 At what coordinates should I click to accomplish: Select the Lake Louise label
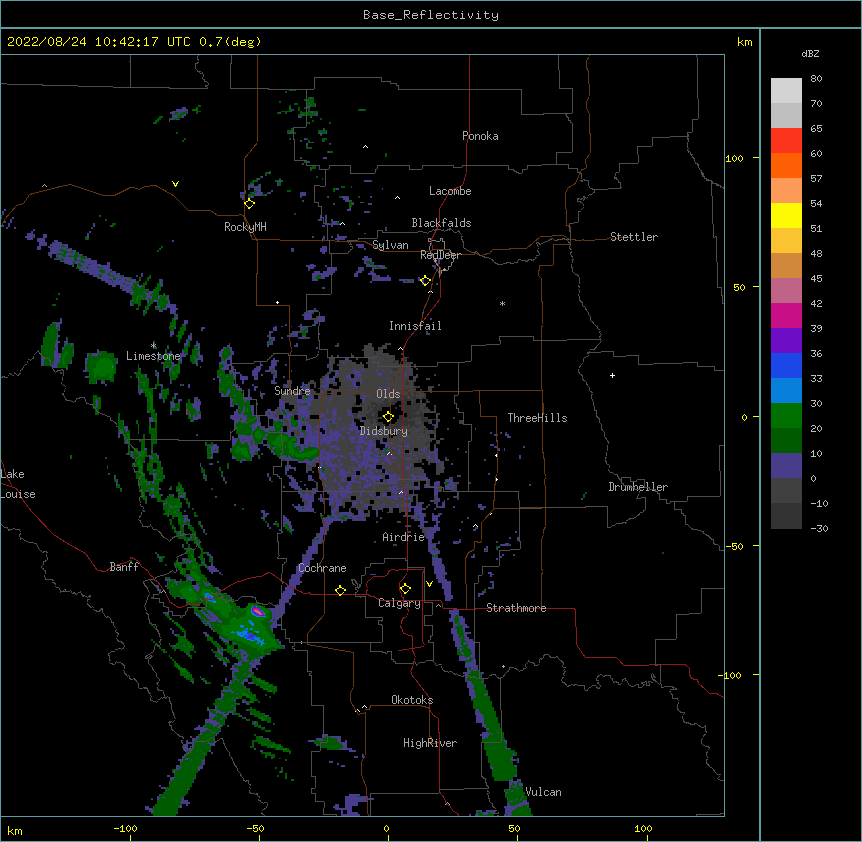tap(18, 484)
